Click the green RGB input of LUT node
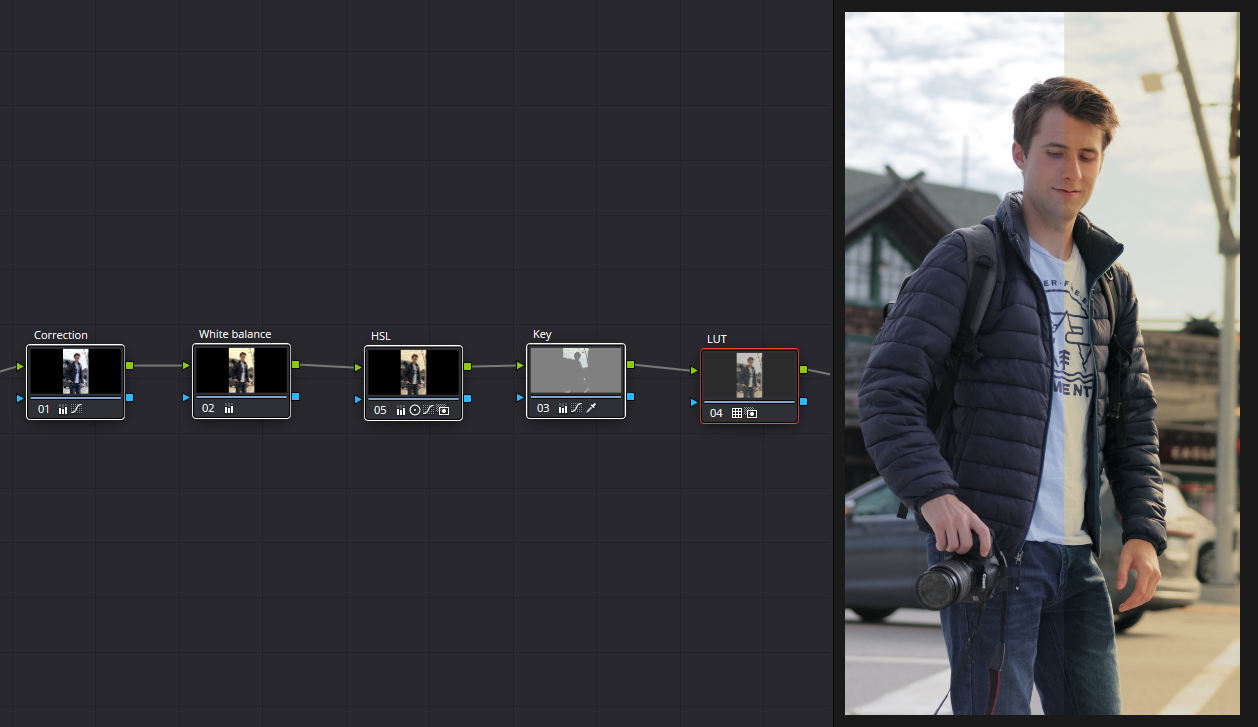 [x=694, y=371]
